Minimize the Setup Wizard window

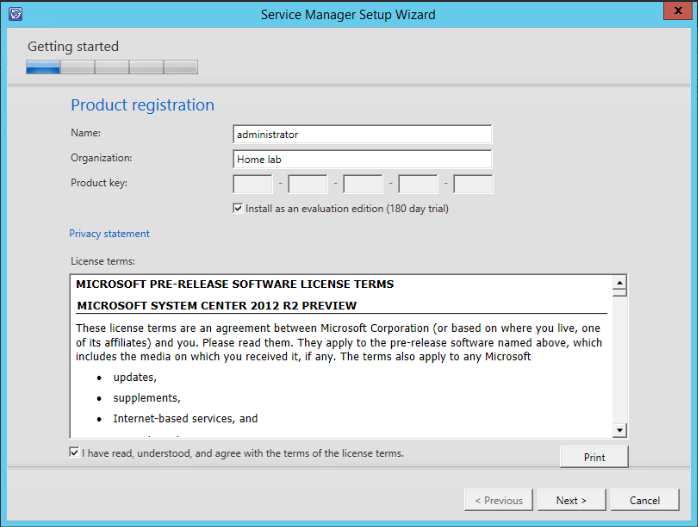625,13
